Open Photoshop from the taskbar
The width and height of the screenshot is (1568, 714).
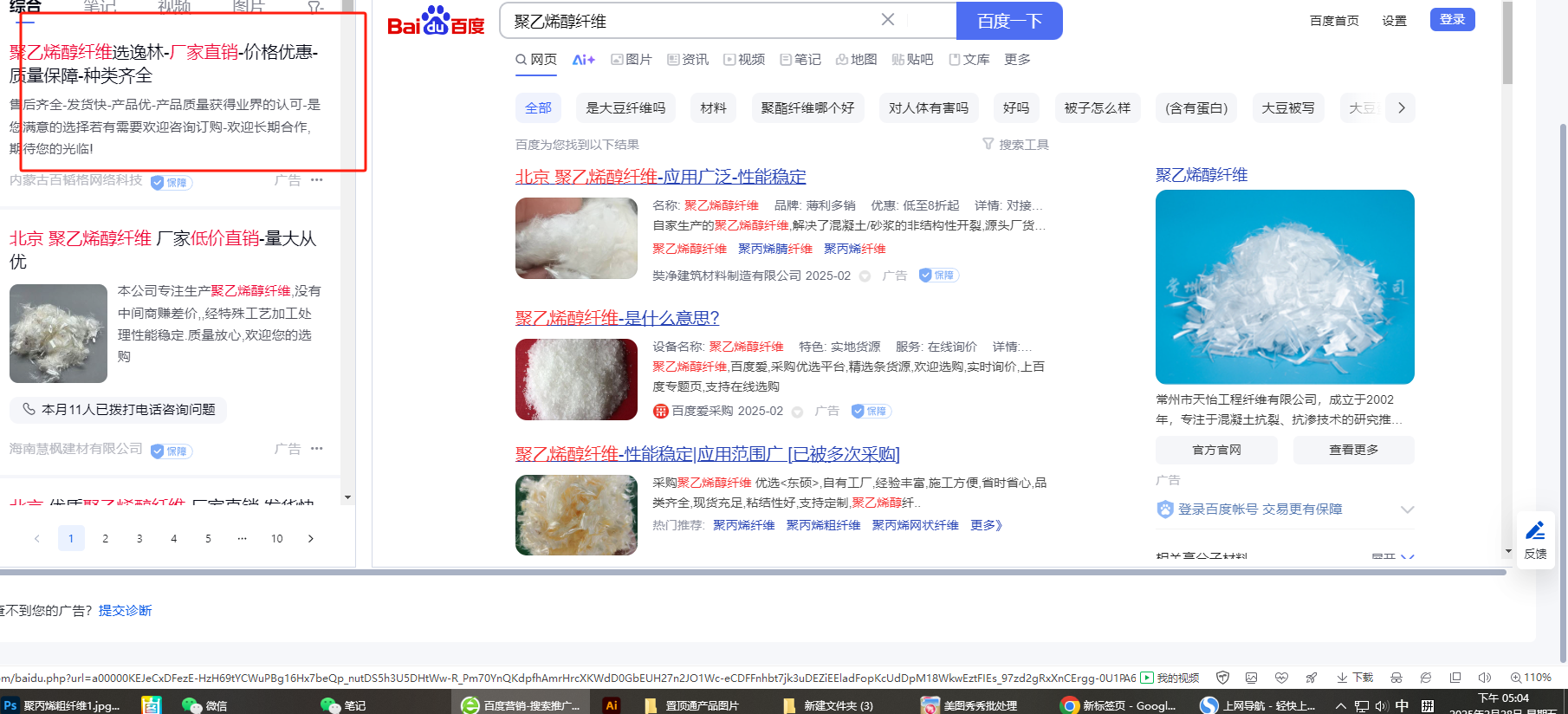coord(61,705)
